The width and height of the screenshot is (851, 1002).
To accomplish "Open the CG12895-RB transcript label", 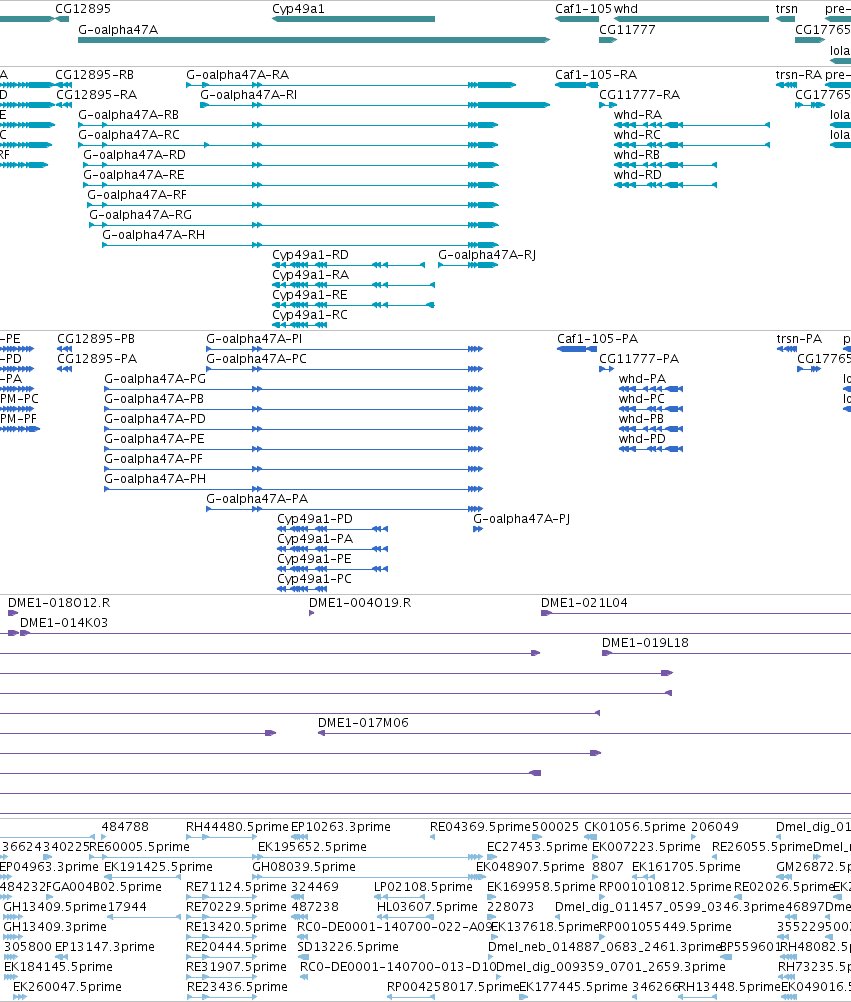I will tap(95, 75).
